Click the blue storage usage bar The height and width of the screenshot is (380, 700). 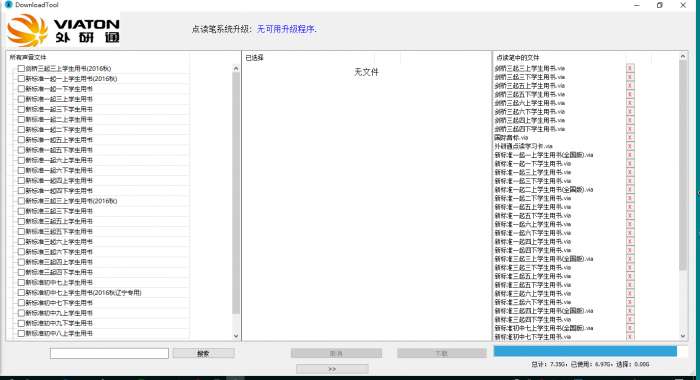585,351
